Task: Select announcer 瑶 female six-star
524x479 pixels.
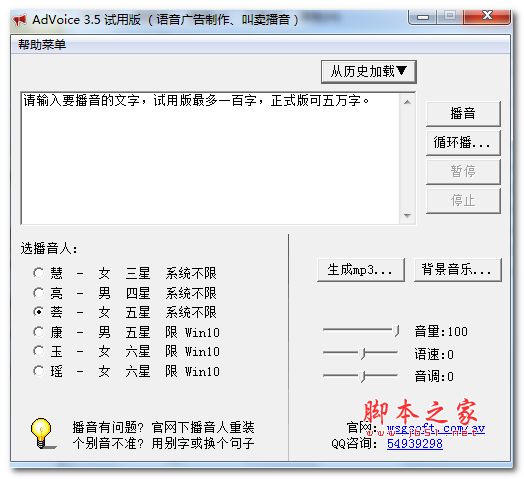Action: click(x=126, y=371)
